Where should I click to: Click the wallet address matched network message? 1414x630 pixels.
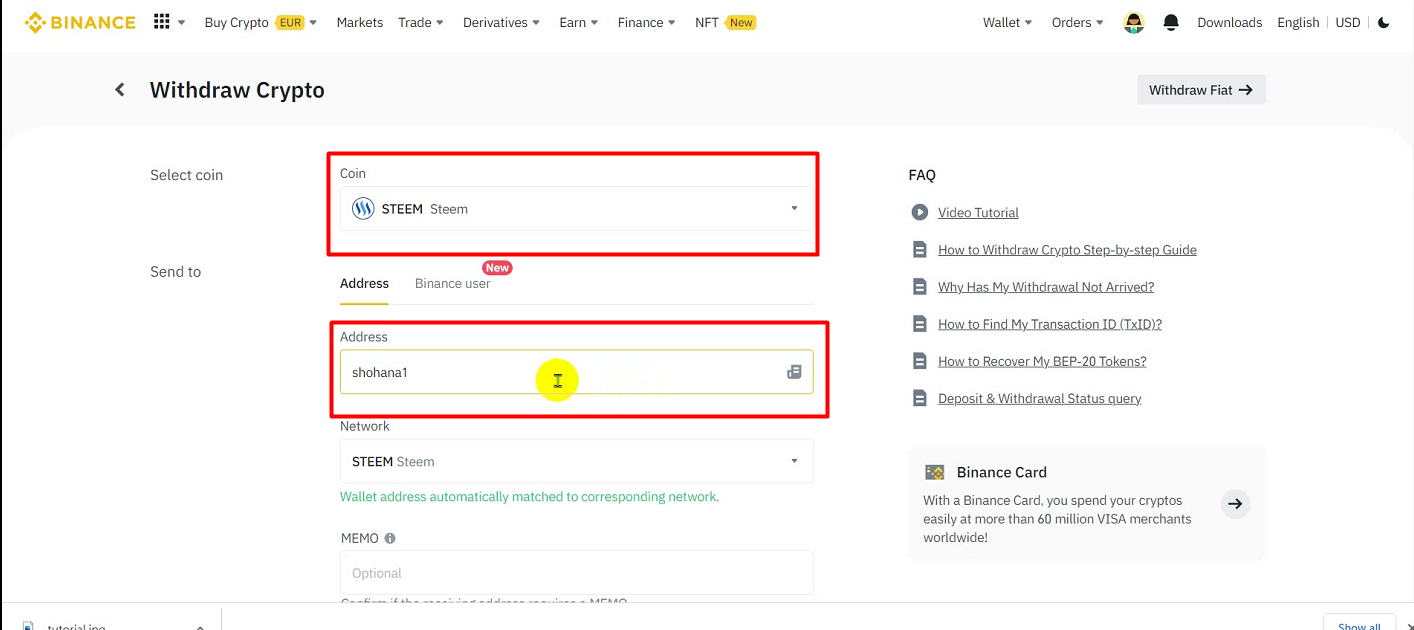pos(529,497)
